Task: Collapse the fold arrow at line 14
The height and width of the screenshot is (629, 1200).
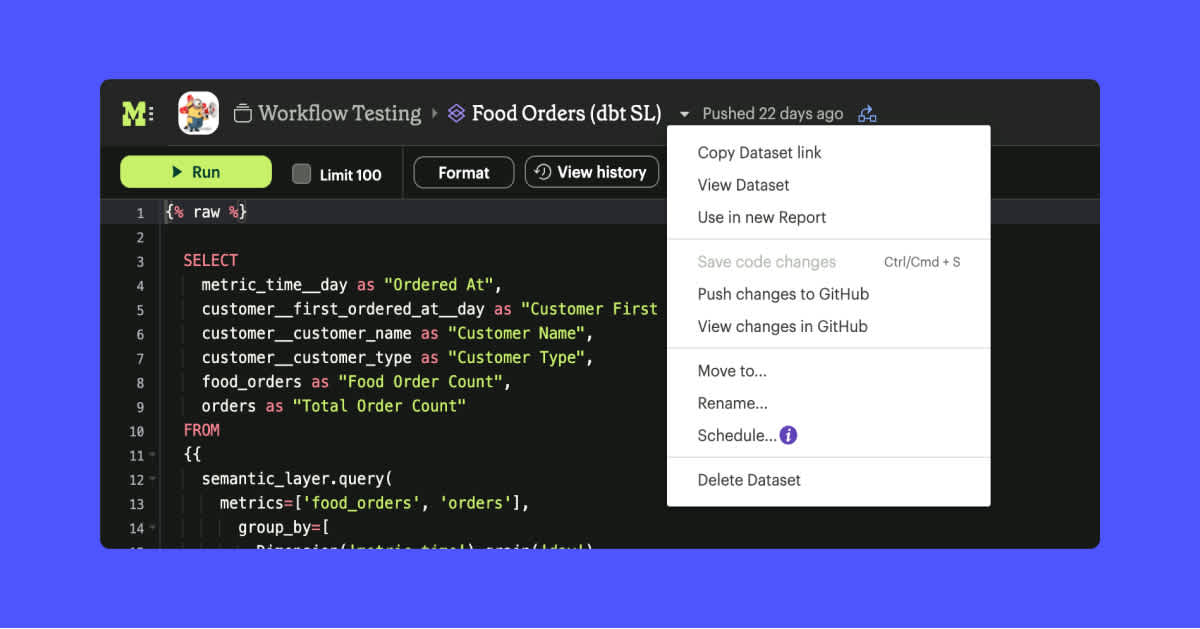Action: (x=152, y=528)
